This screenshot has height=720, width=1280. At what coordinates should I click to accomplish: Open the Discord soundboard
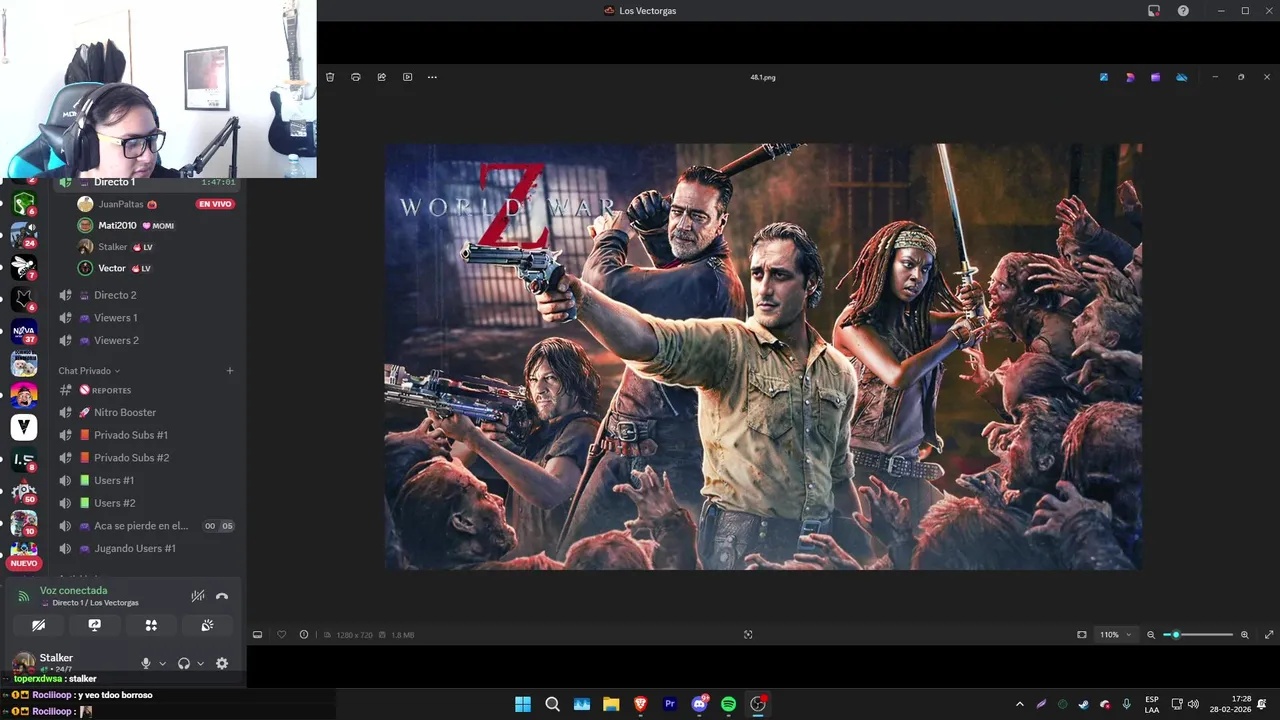point(207,625)
